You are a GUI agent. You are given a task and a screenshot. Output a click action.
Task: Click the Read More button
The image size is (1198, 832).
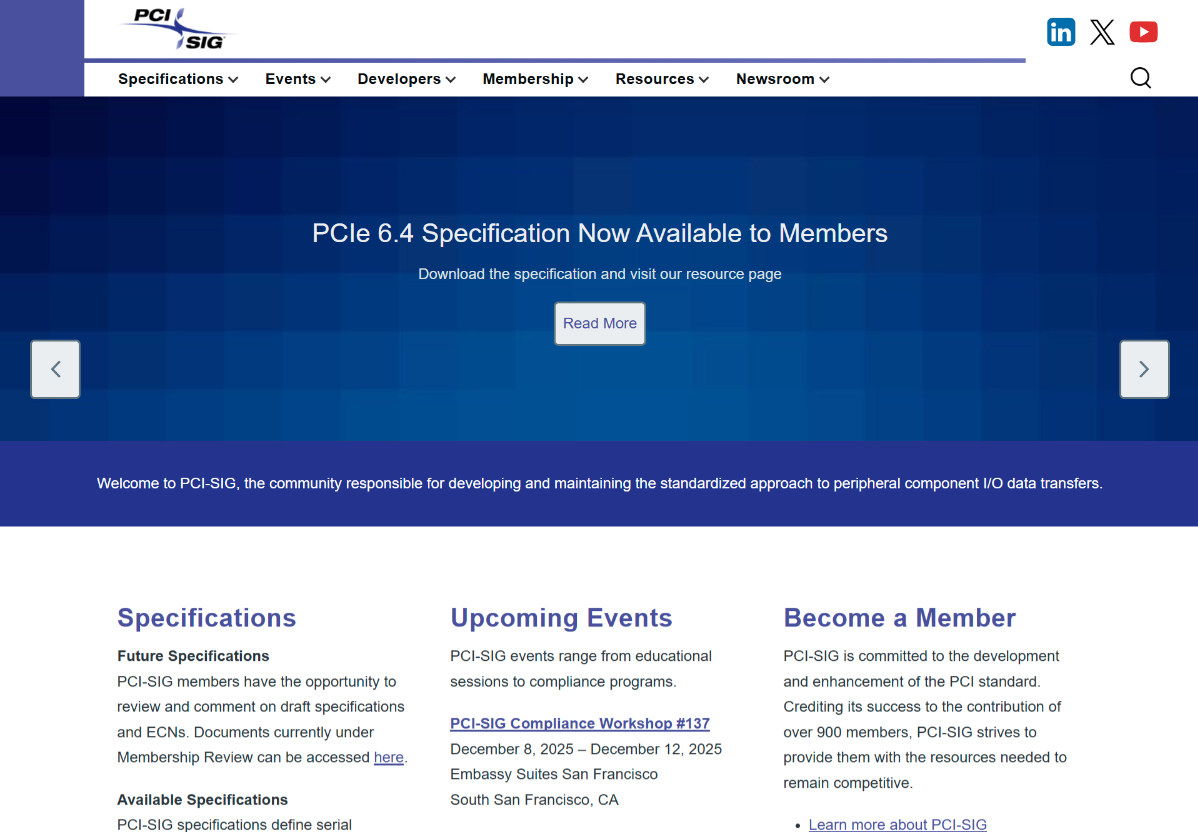click(600, 323)
